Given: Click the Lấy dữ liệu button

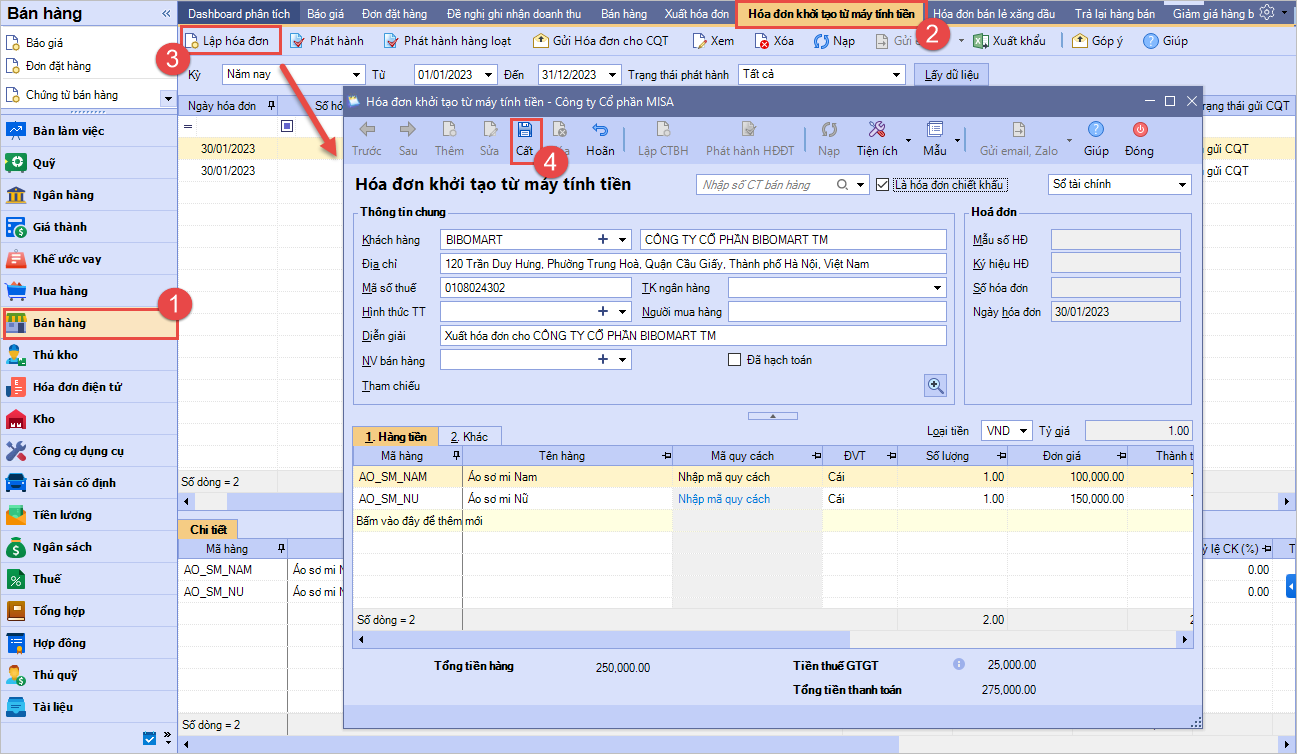Looking at the screenshot, I should (x=951, y=75).
